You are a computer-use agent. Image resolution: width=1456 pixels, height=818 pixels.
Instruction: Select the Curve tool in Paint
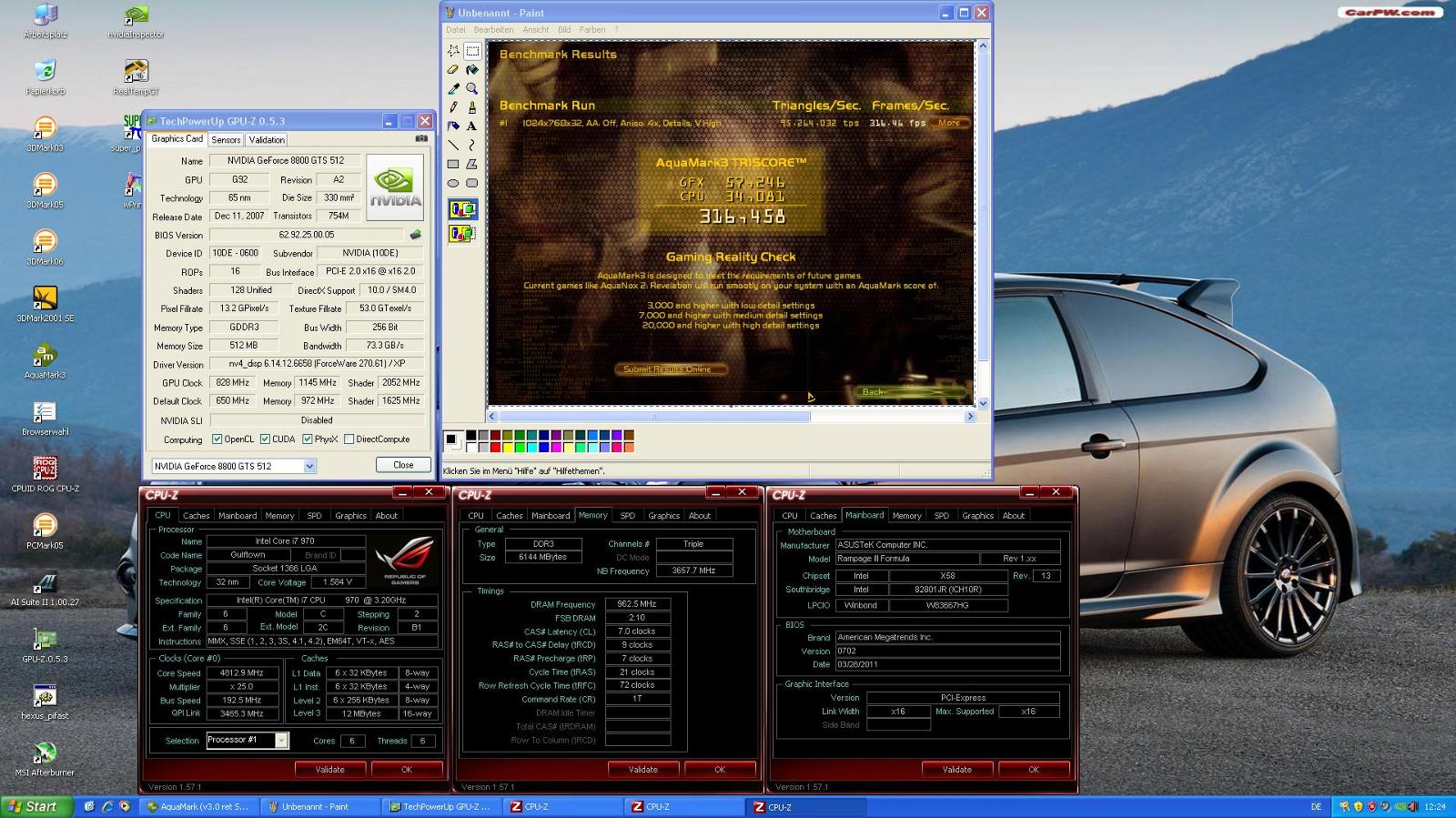pos(472,145)
